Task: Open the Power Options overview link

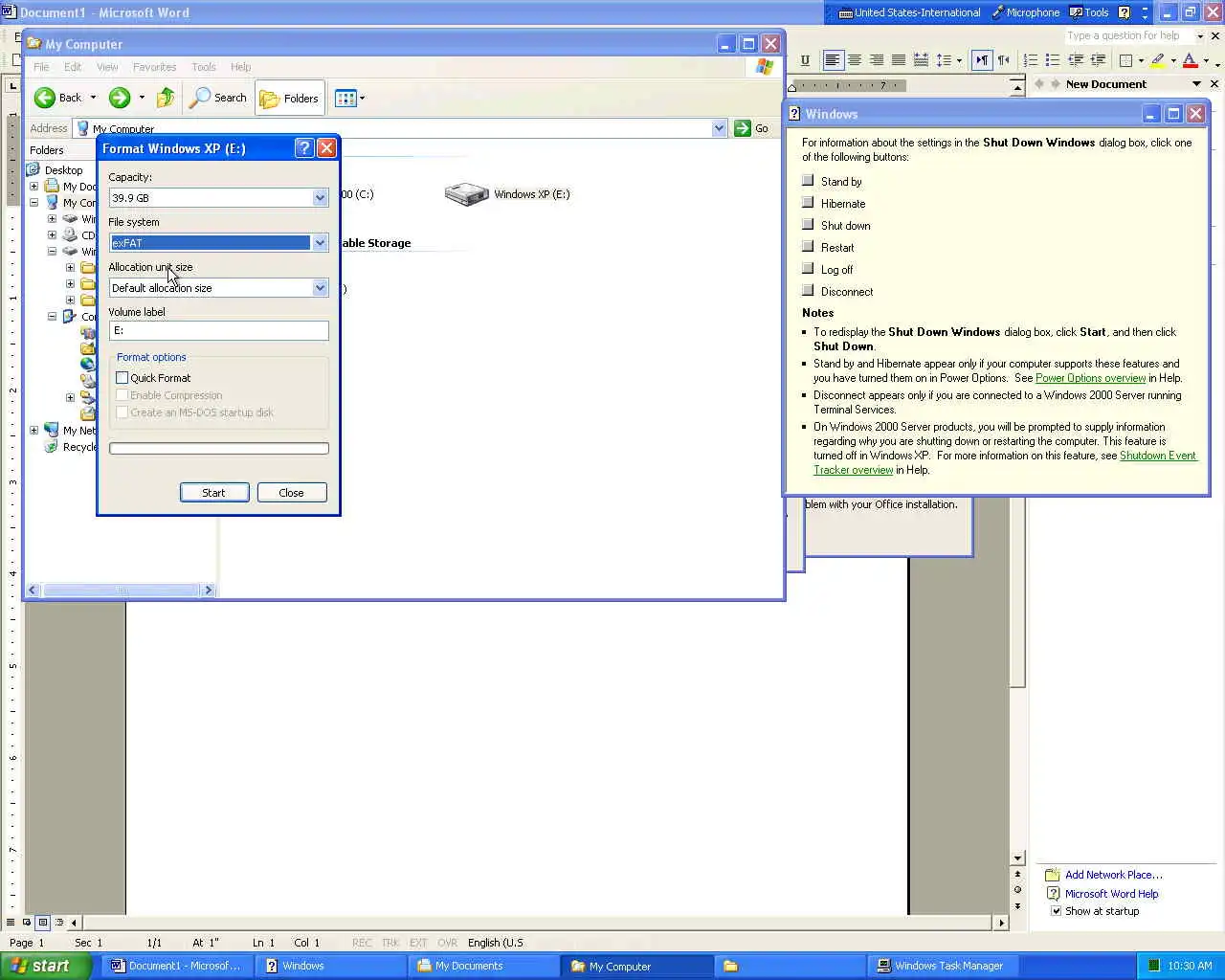Action: coord(1090,378)
